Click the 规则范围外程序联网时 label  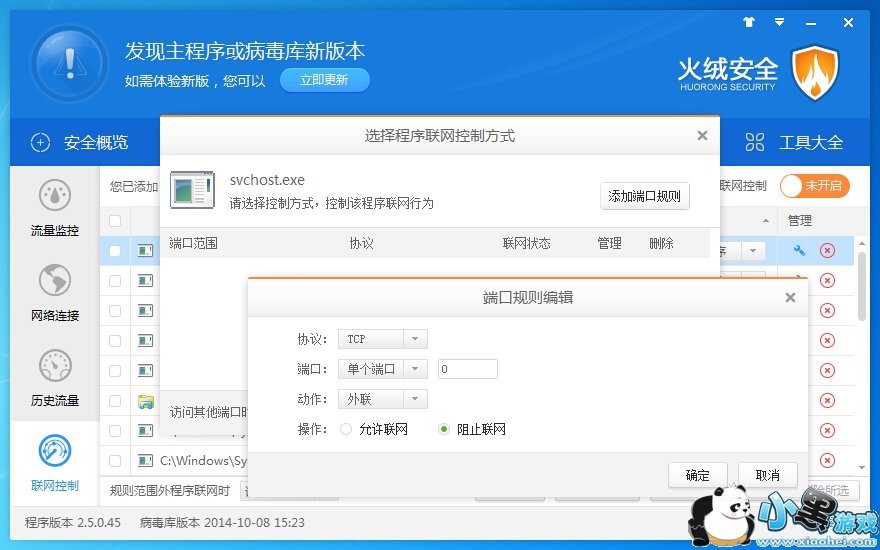[170, 491]
